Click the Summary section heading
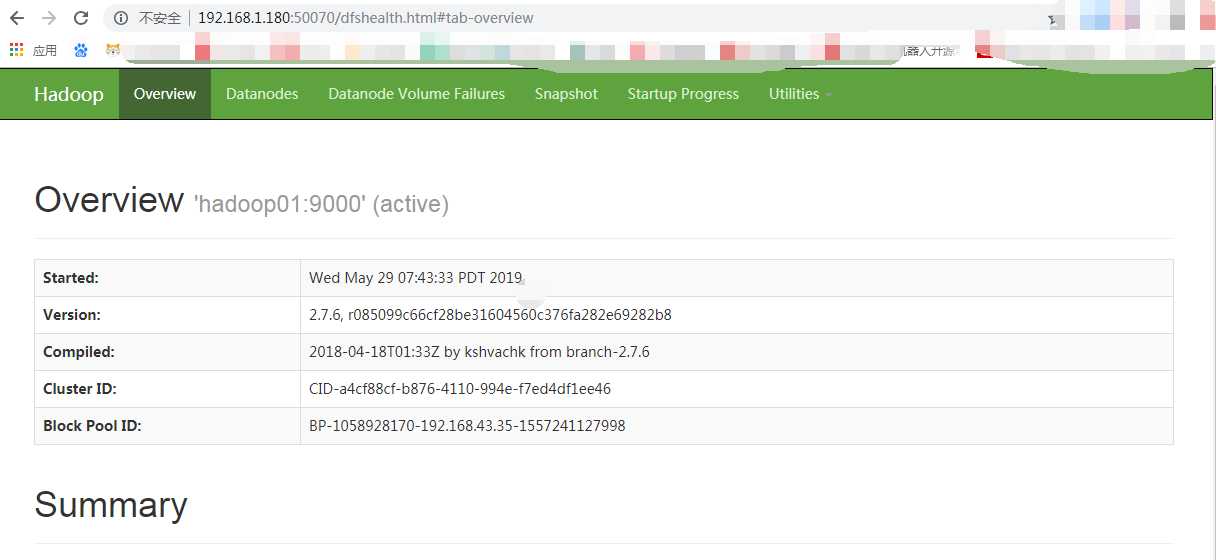Viewport: 1216px width, 560px height. tap(111, 505)
